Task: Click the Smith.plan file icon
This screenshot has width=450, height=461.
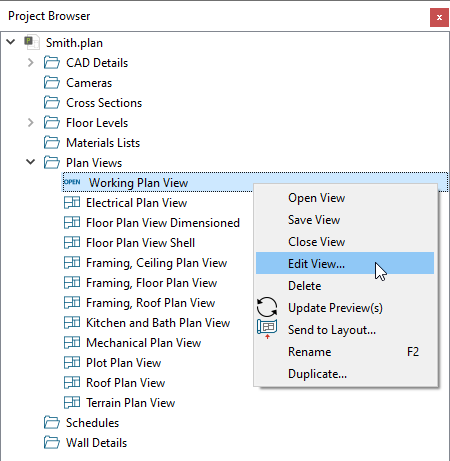Action: coord(32,43)
